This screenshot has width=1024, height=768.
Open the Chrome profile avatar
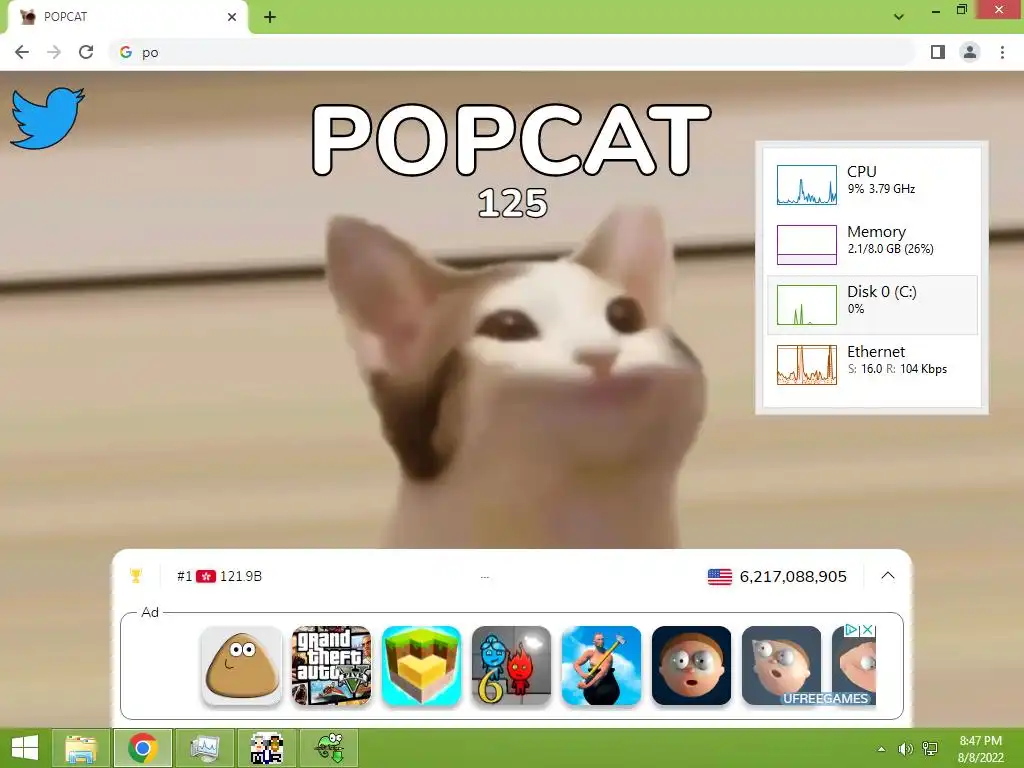click(x=970, y=52)
